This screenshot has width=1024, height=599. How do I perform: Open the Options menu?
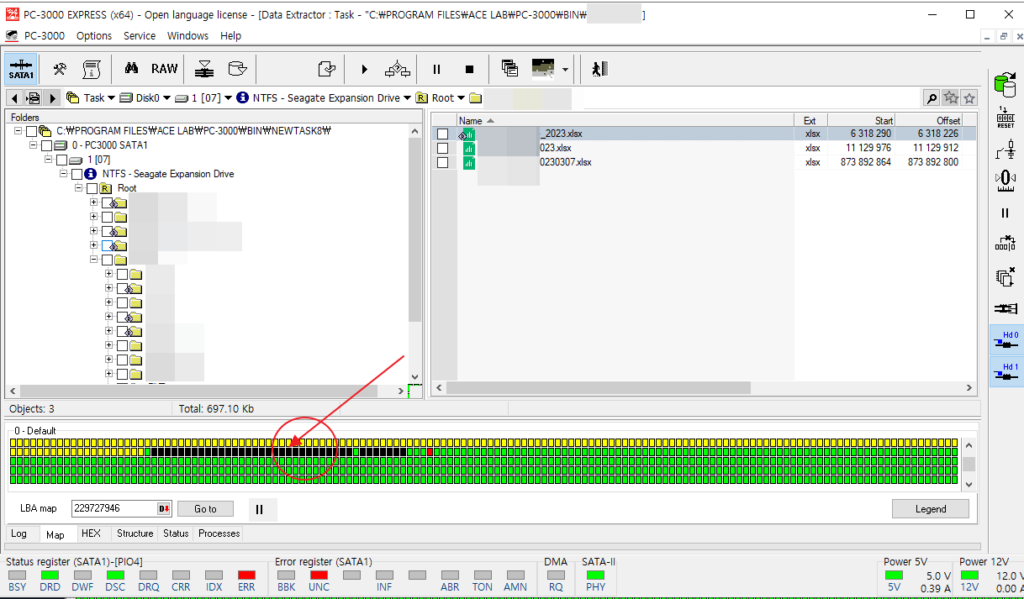(x=94, y=36)
